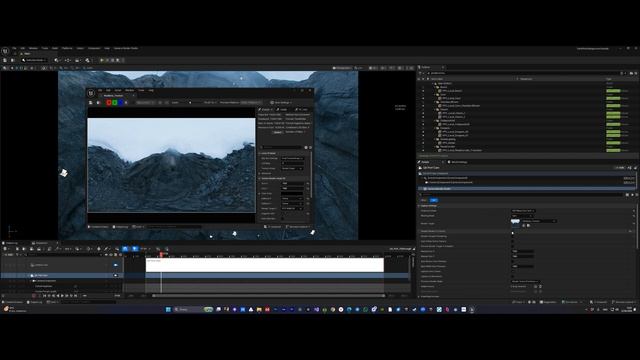The image size is (640, 360).
Task: Open the Window menu in main editor
Action: click(x=33, y=48)
